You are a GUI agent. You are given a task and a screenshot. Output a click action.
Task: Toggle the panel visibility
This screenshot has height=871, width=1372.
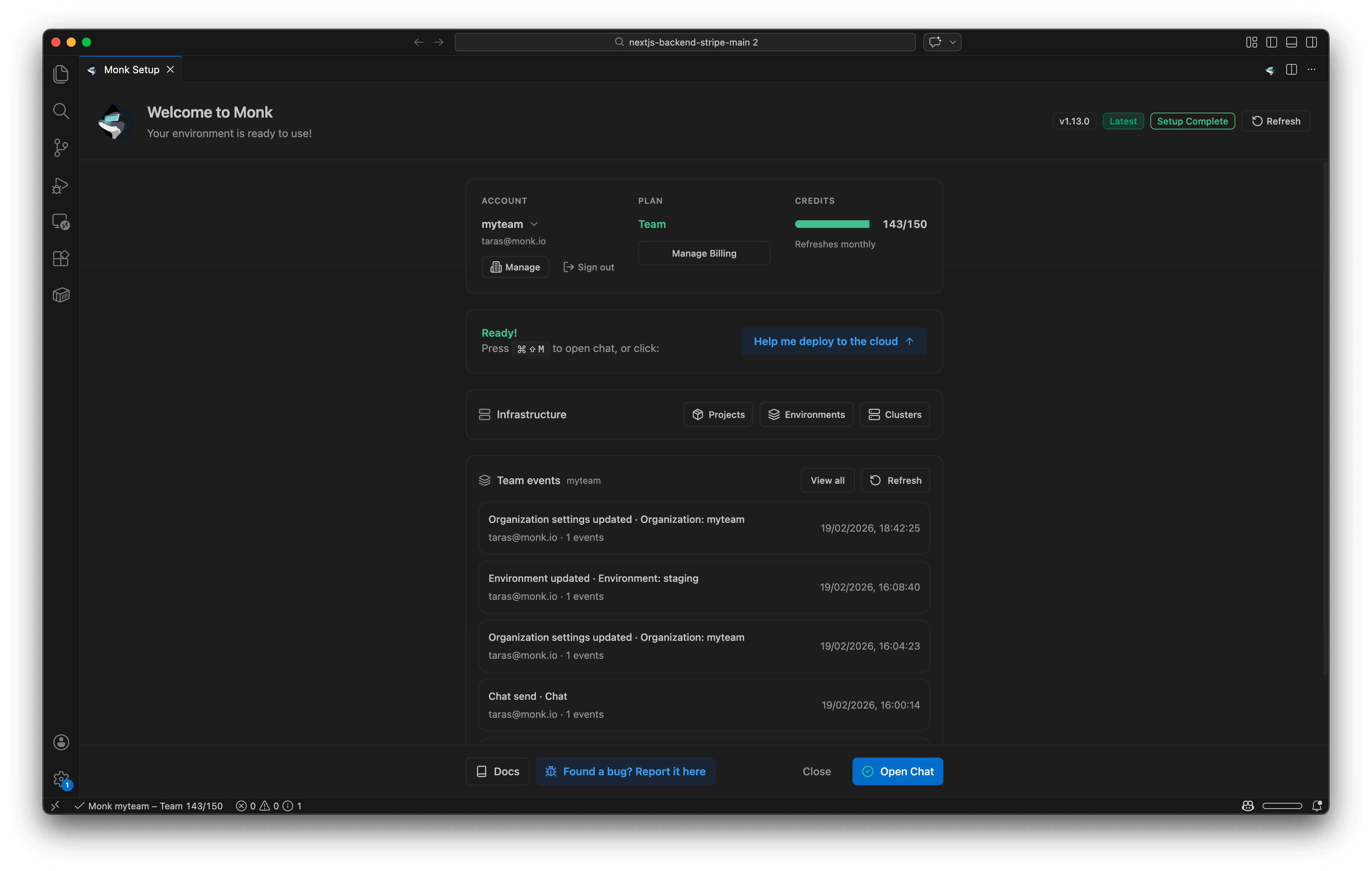(x=1291, y=42)
